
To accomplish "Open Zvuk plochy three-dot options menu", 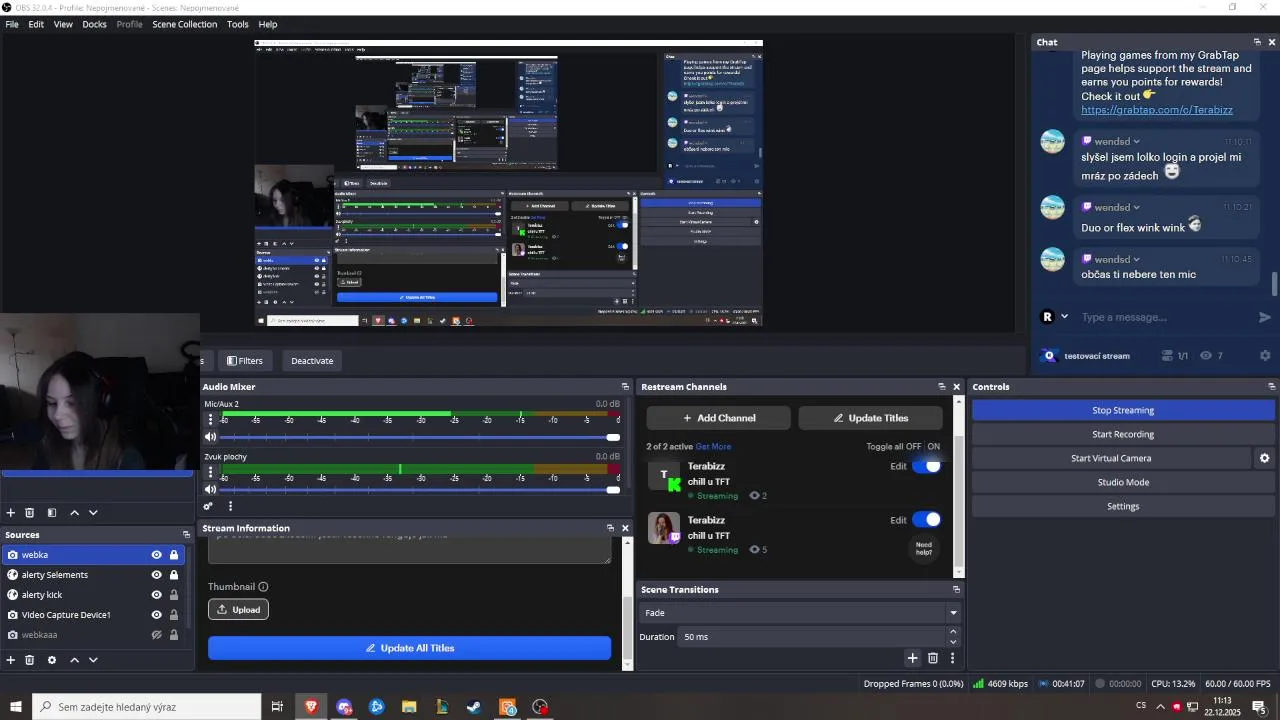I will tap(210, 471).
